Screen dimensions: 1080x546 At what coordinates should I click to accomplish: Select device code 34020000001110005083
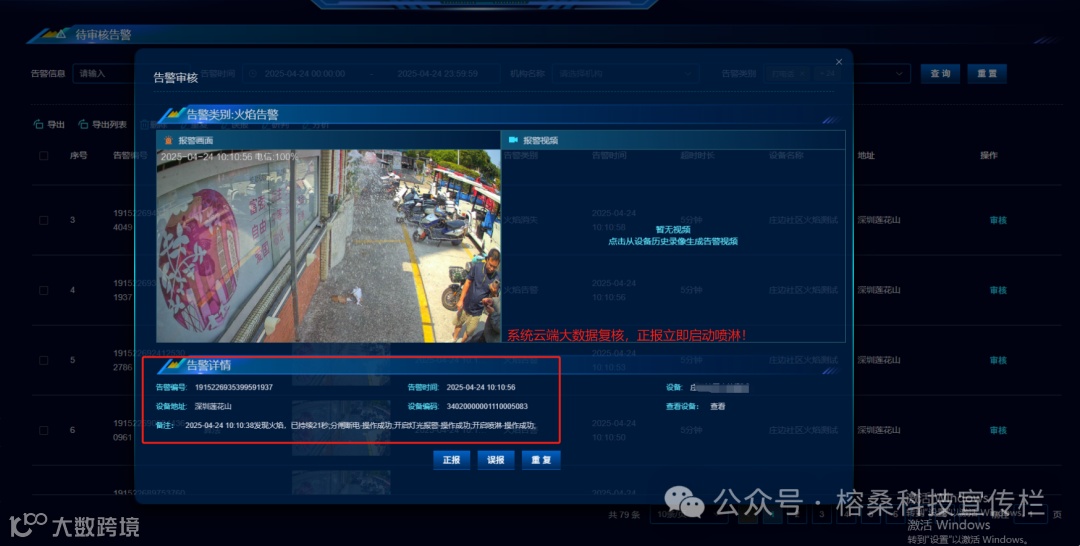click(x=487, y=406)
